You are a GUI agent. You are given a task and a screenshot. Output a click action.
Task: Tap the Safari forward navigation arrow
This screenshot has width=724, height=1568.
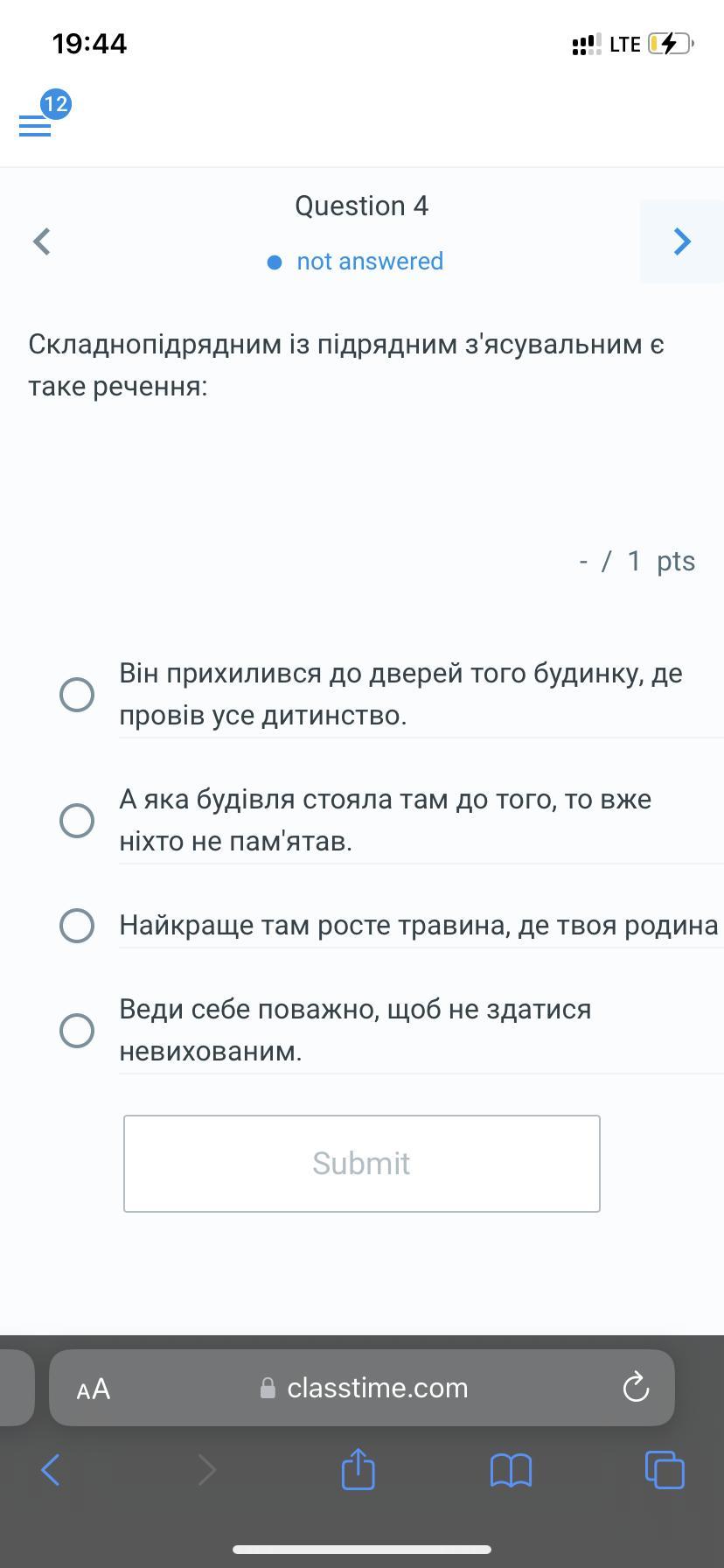206,1470
